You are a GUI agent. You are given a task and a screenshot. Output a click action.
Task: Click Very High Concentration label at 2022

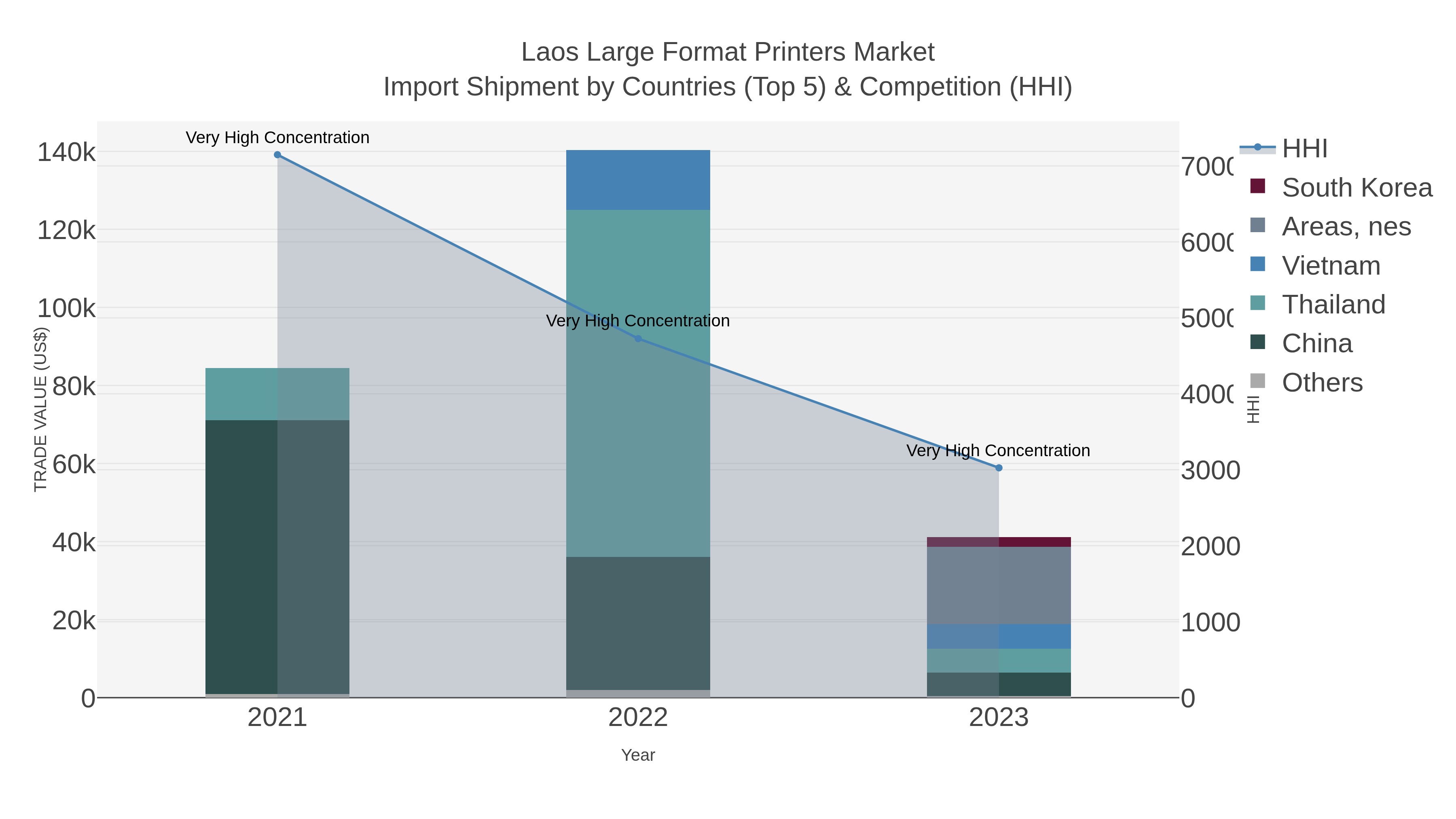click(638, 321)
